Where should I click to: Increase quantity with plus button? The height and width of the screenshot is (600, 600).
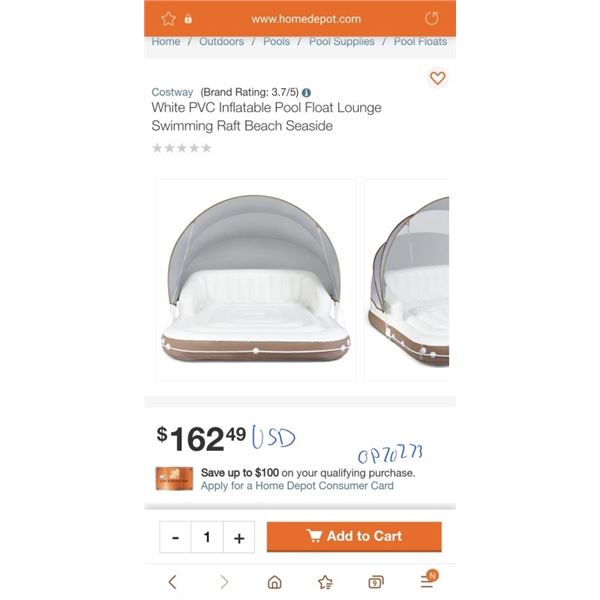(x=239, y=537)
